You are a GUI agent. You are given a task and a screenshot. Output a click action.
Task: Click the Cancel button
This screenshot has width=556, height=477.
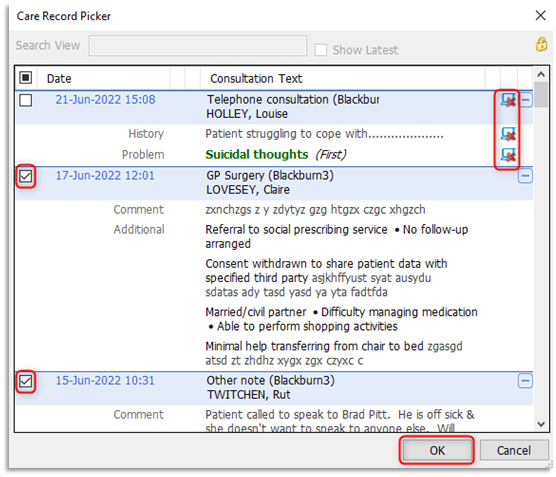pyautogui.click(x=514, y=450)
